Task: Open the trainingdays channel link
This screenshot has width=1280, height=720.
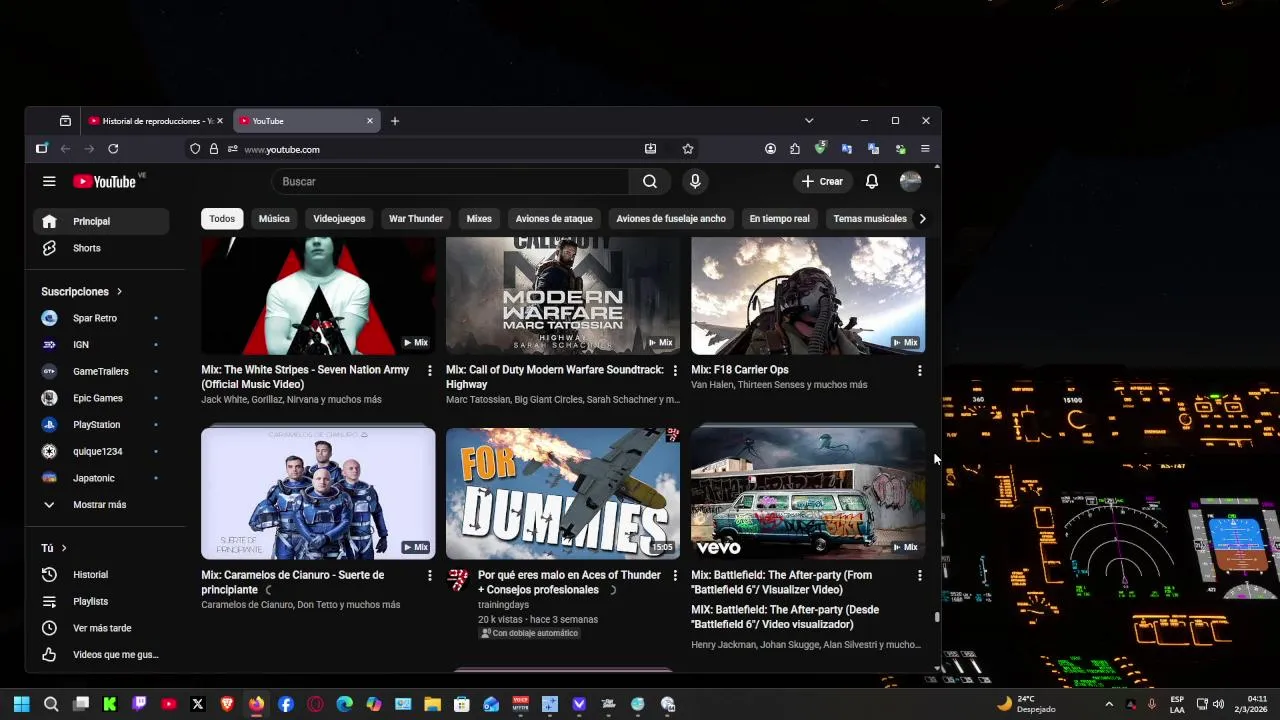Action: [x=503, y=605]
